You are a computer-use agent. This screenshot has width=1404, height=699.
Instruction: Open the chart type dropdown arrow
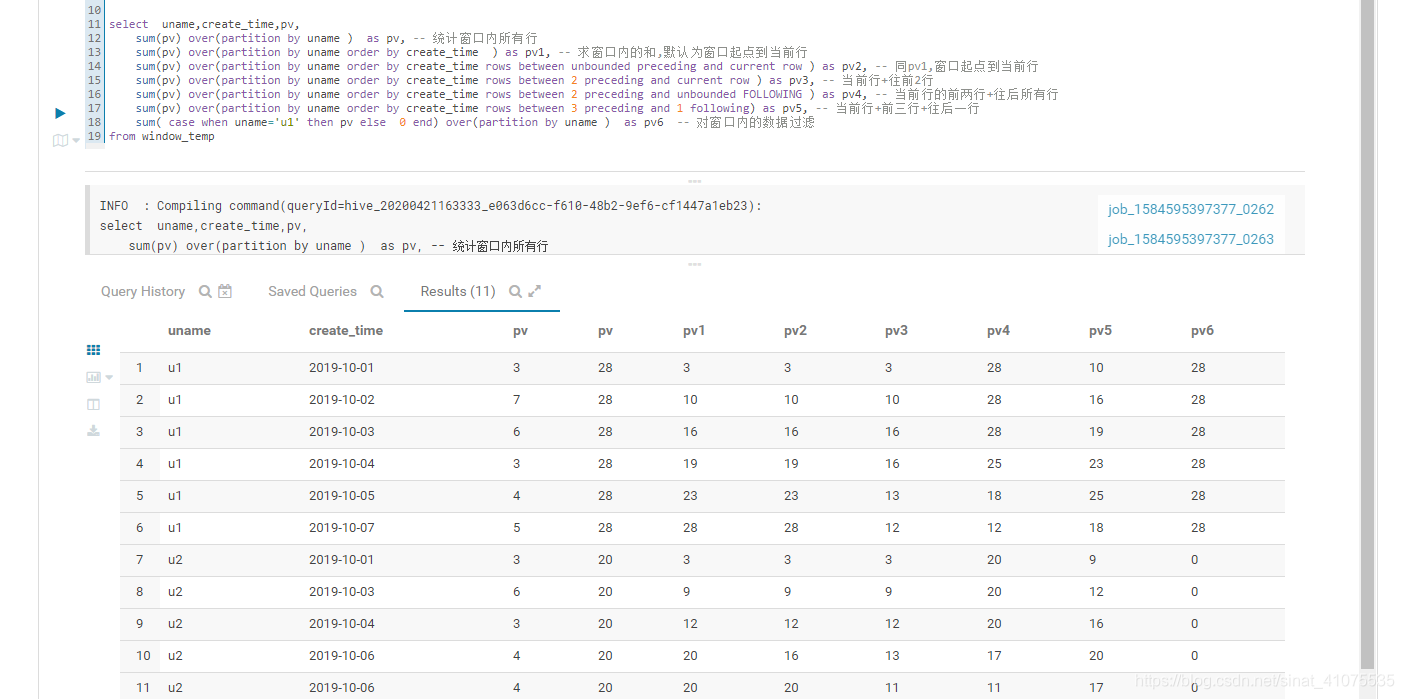109,378
